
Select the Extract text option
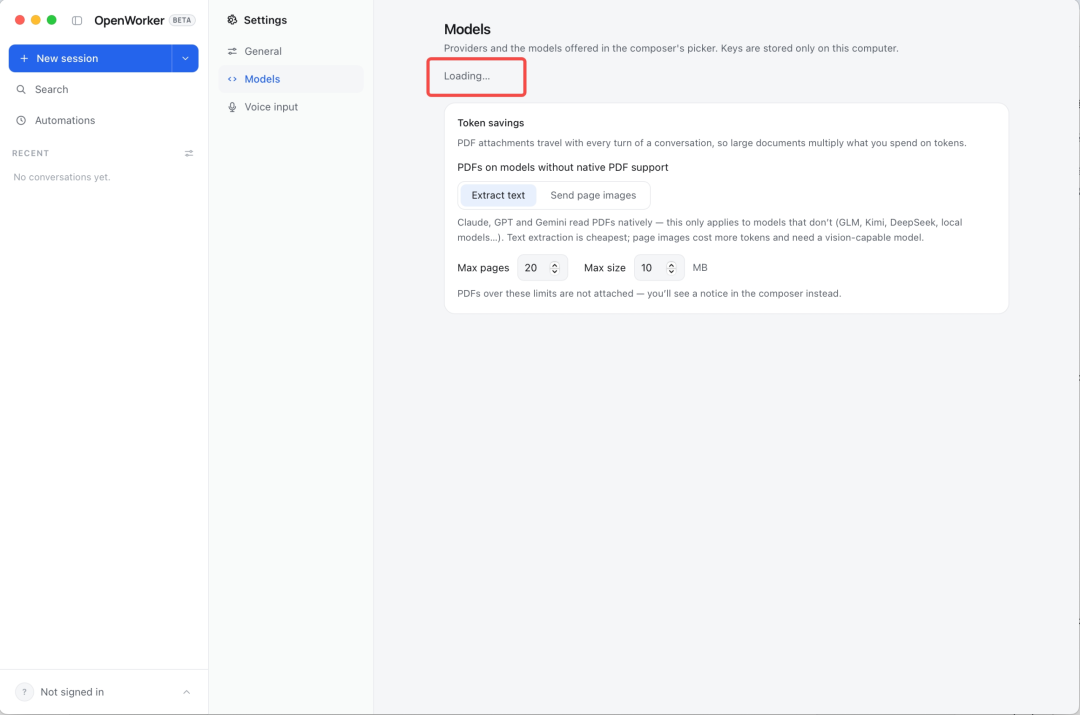(x=498, y=196)
